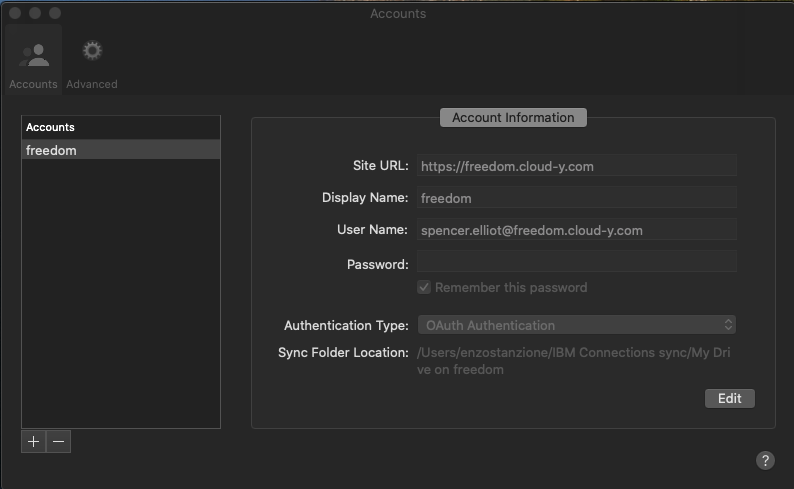Screen dimensions: 794x489
Task: Toggle Remember this password checkbox
Action: pyautogui.click(x=425, y=287)
